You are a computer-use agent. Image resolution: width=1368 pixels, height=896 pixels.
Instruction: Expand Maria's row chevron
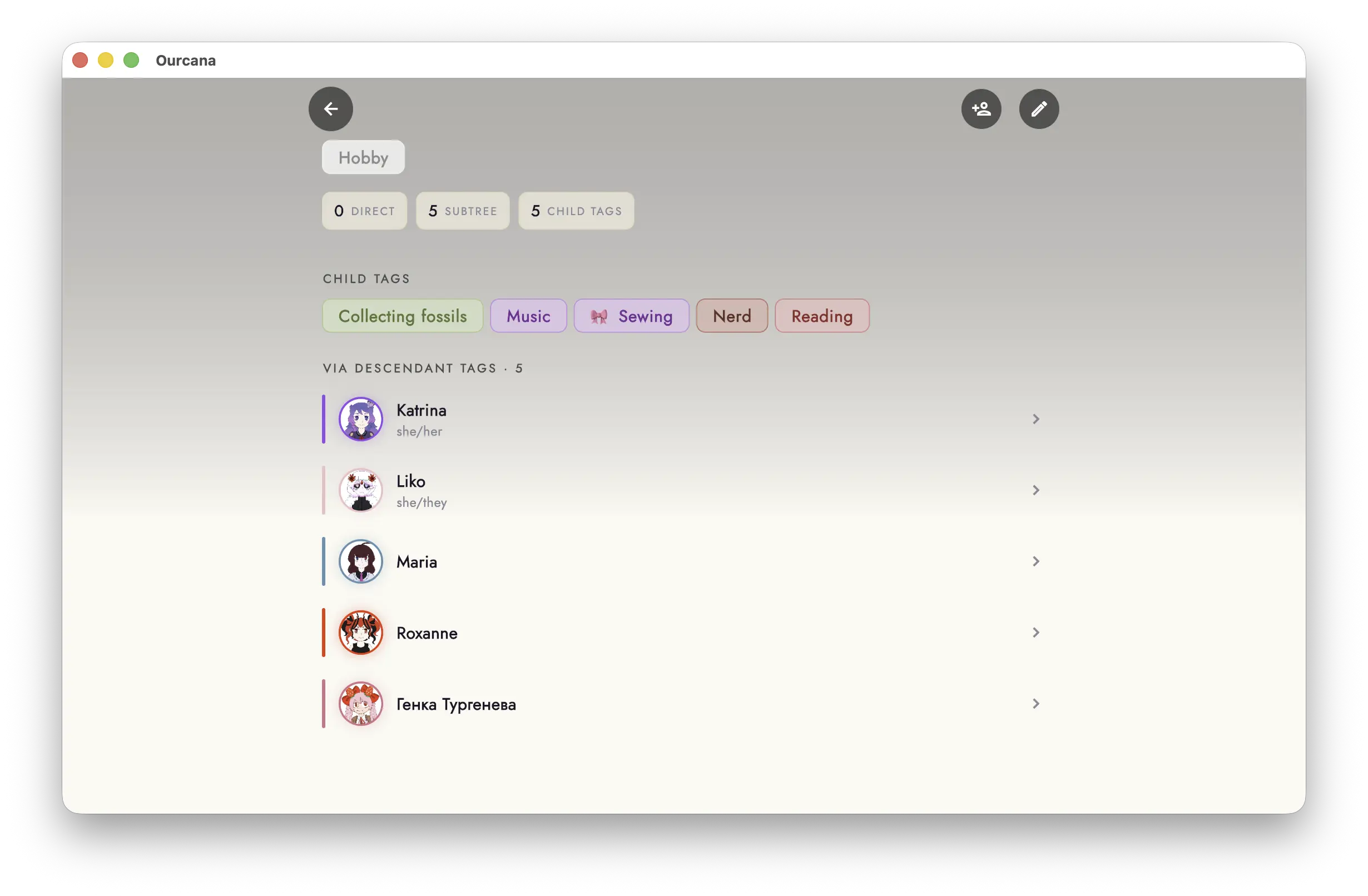click(x=1036, y=562)
